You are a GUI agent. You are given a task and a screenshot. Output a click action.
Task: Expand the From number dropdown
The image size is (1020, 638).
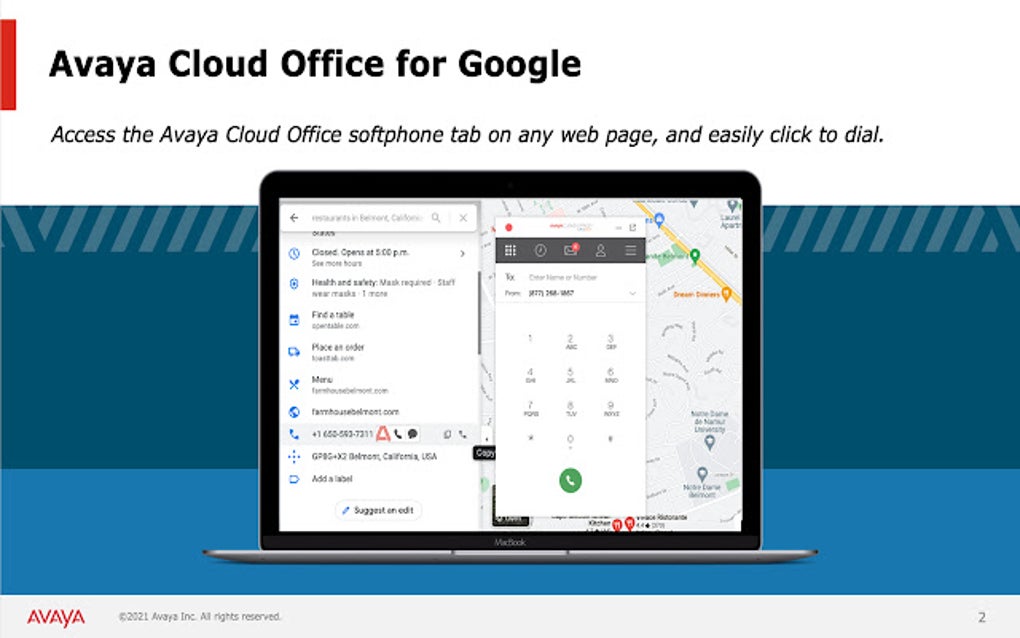(x=632, y=293)
